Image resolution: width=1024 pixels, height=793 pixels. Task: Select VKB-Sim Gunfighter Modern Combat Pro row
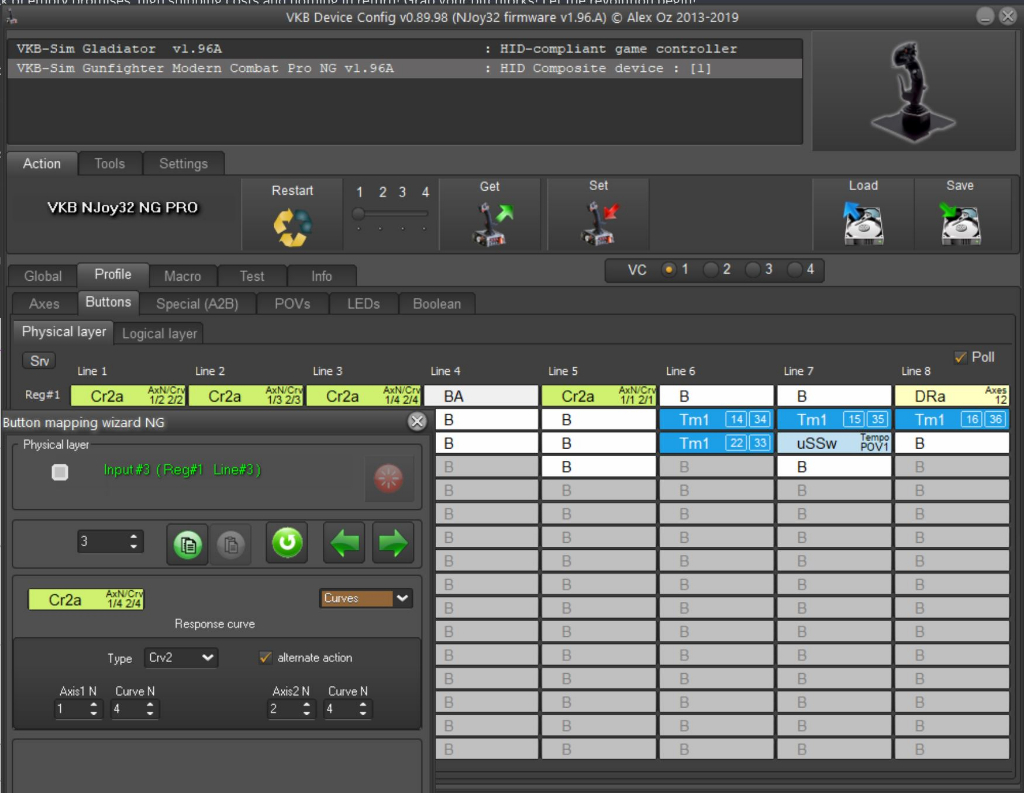(x=404, y=68)
